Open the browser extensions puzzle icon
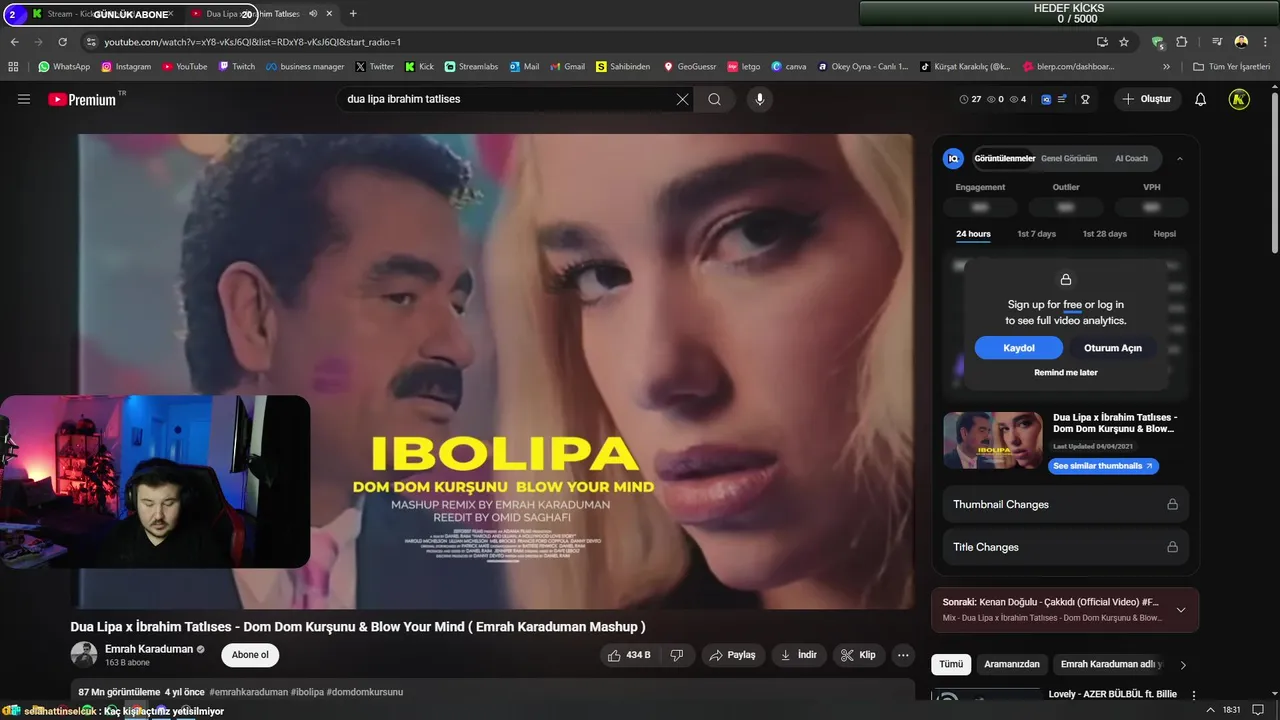1280x720 pixels. click(1182, 42)
